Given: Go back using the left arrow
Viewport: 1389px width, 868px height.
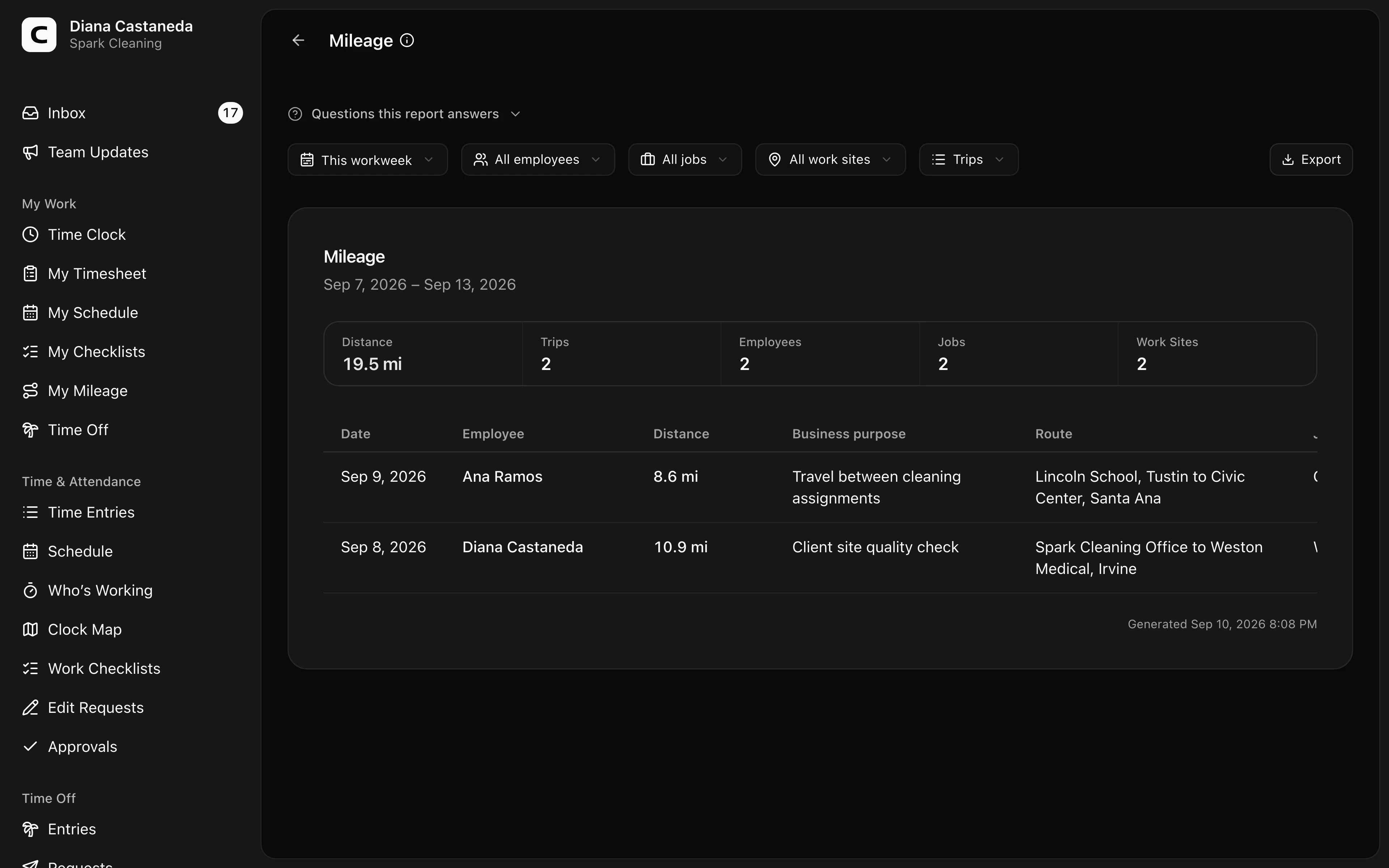Looking at the screenshot, I should (298, 40).
